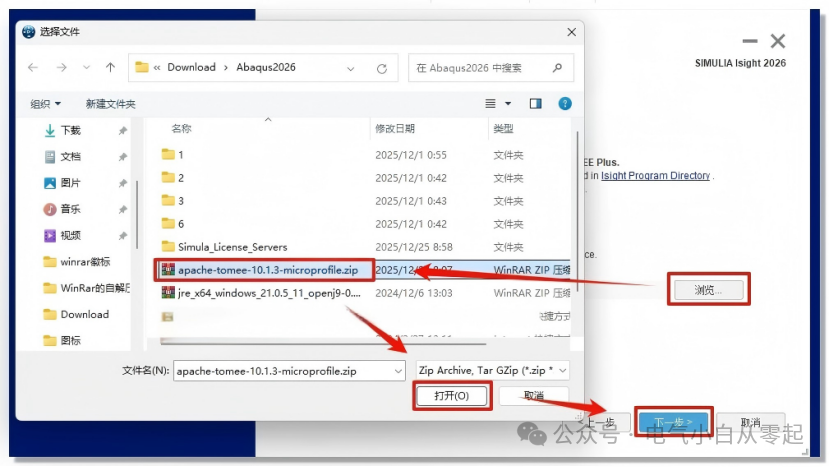Screen dimensions: 830x467
Task: Close the SIMULIA Isight installer window
Action: 778,41
